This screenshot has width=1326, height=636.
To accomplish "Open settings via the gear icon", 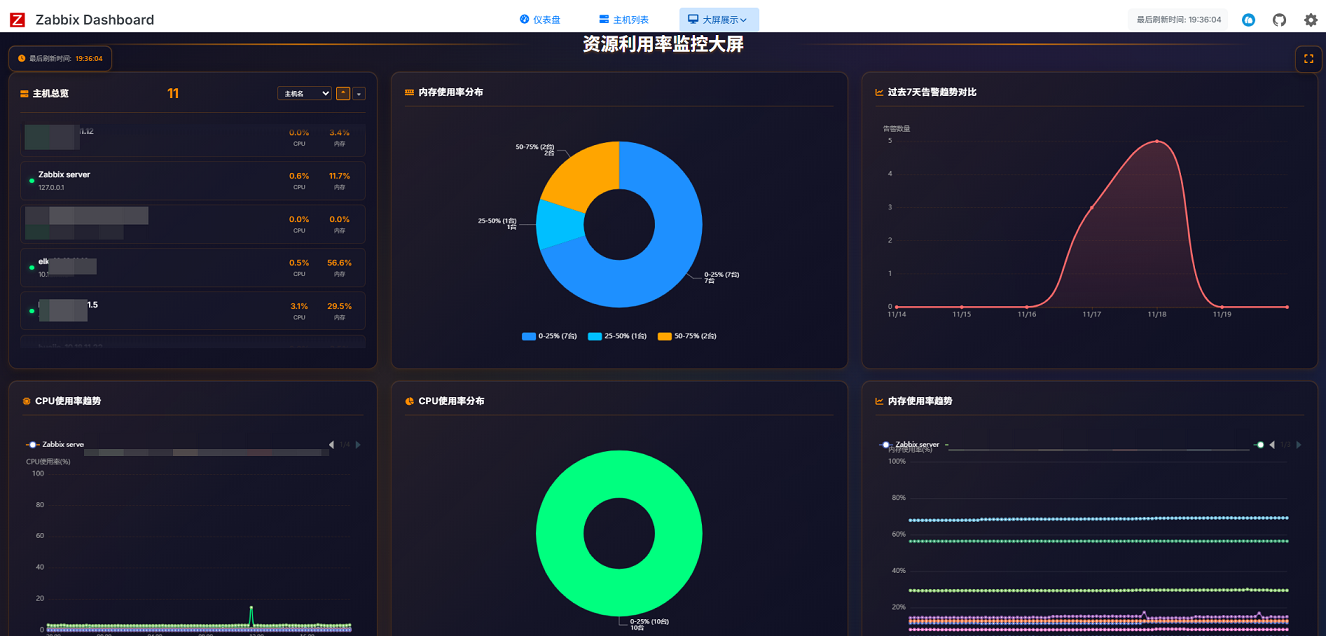I will pyautogui.click(x=1310, y=20).
